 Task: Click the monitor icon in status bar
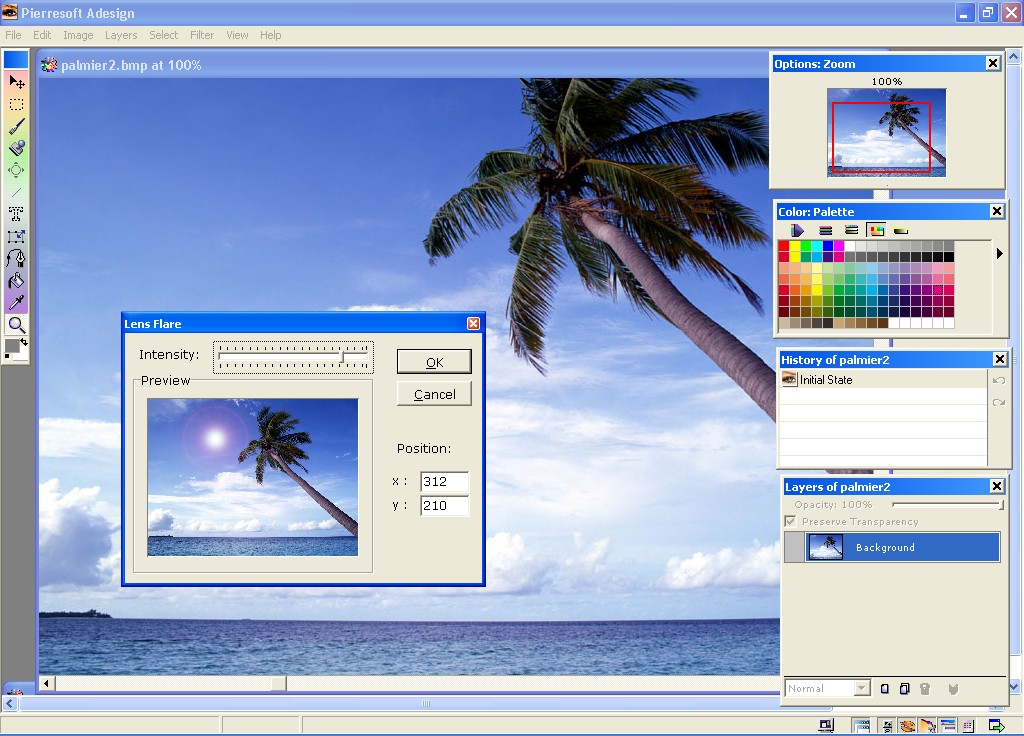pyautogui.click(x=826, y=726)
